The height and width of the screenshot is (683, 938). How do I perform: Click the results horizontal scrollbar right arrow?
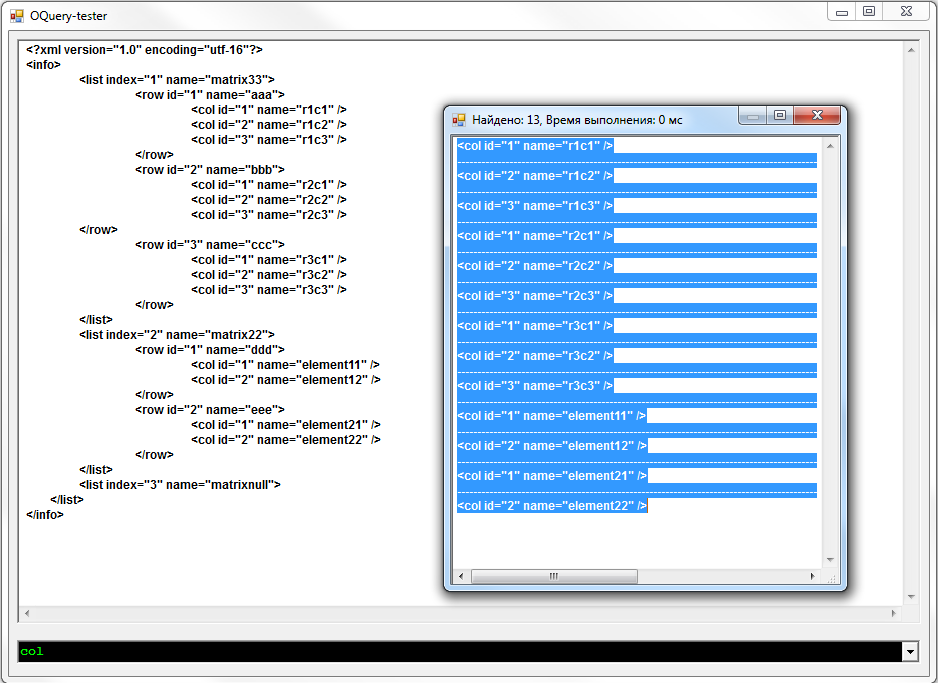(x=814, y=577)
